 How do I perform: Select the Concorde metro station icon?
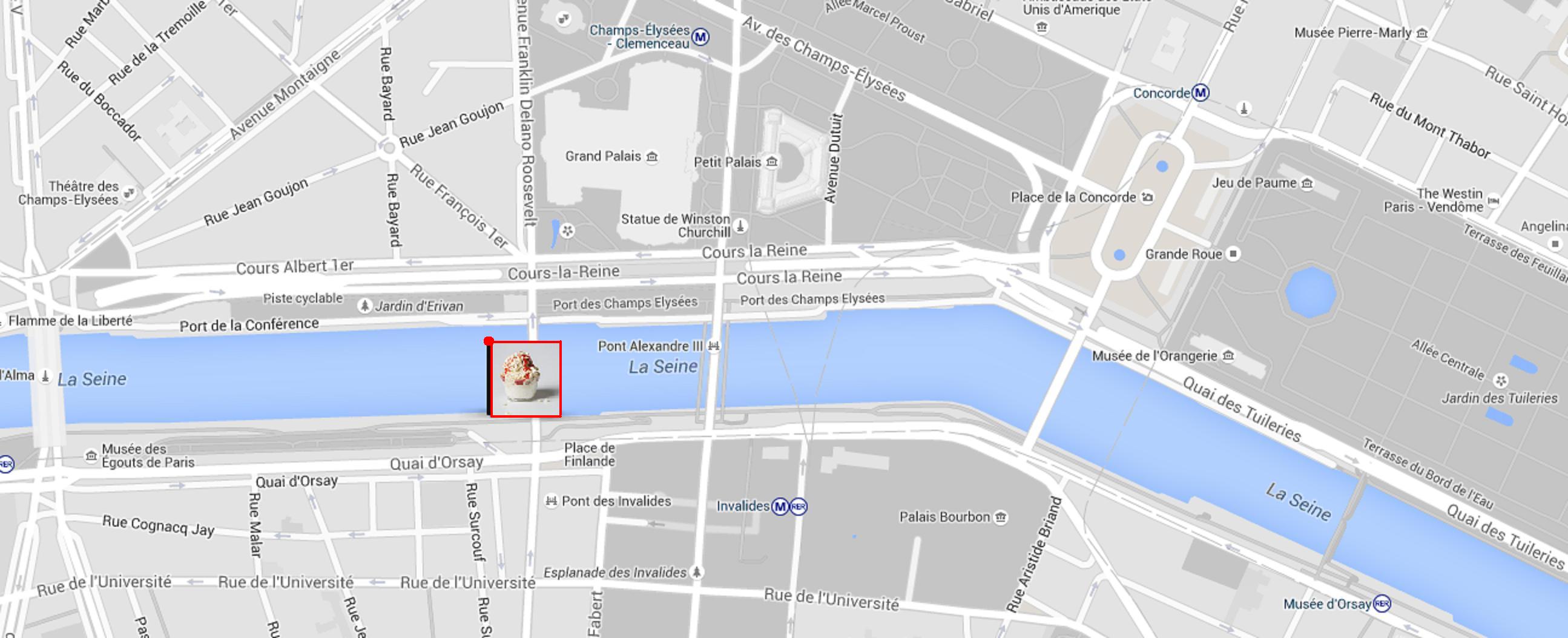(1201, 93)
